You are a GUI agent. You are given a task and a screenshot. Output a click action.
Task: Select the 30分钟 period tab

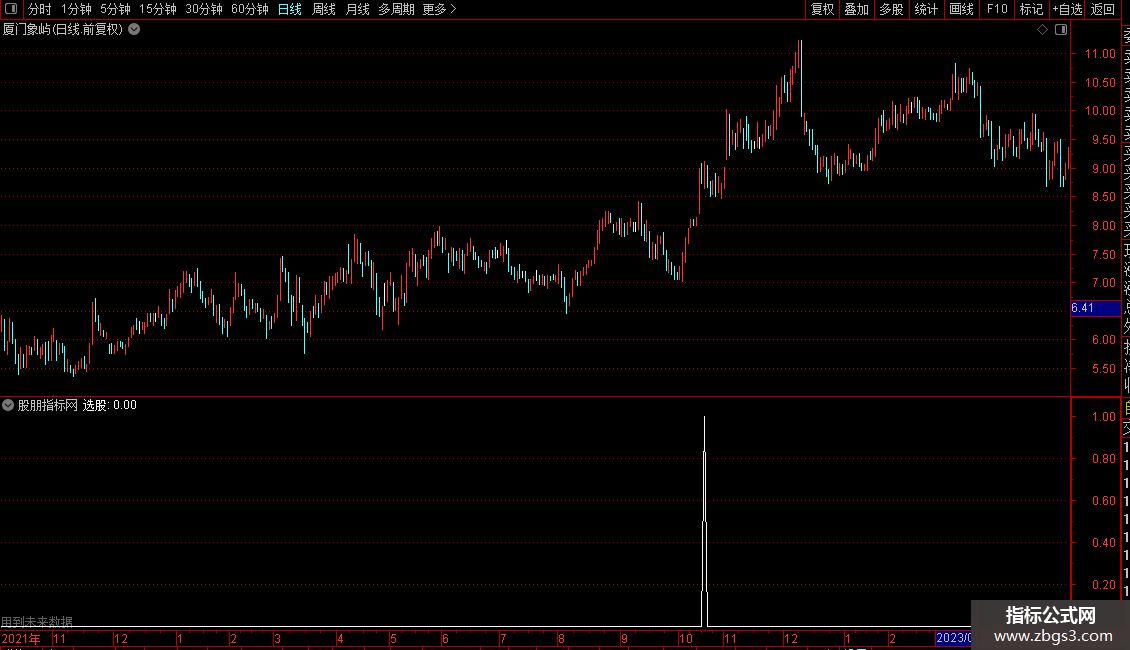[203, 9]
